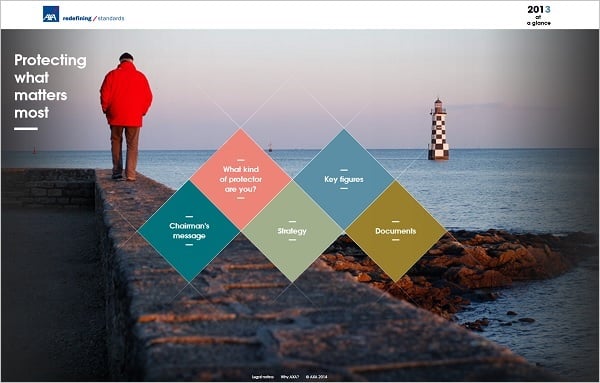Image resolution: width=600 pixels, height=383 pixels.
Task: Click the small boat on the horizon
Action: [x=270, y=147]
